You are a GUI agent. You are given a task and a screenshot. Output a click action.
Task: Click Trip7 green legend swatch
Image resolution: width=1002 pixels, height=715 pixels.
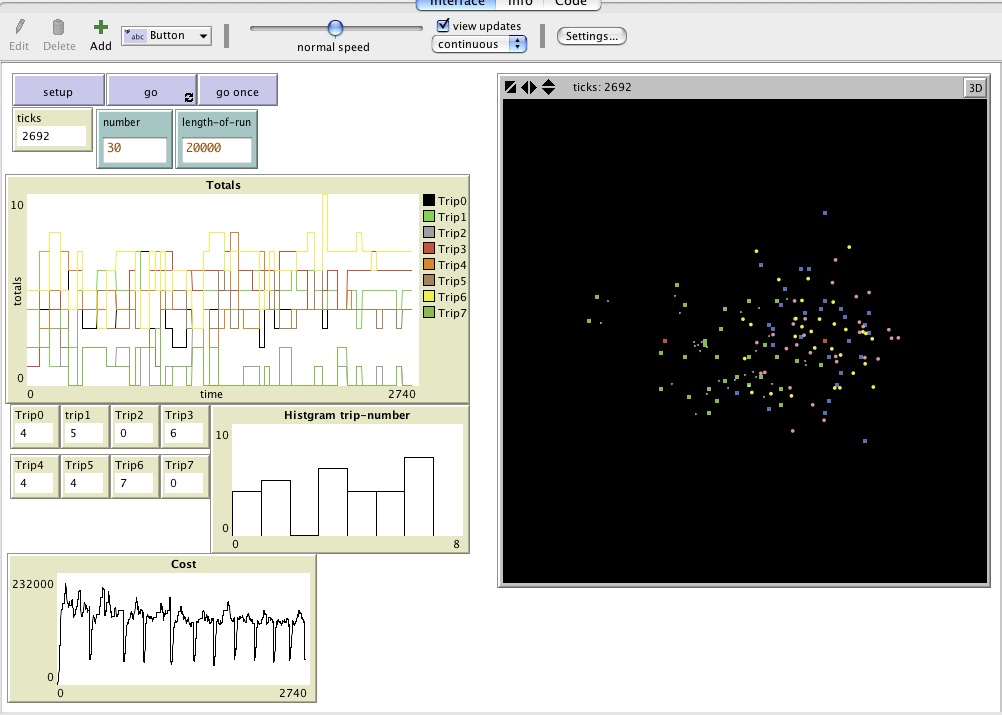pyautogui.click(x=429, y=312)
